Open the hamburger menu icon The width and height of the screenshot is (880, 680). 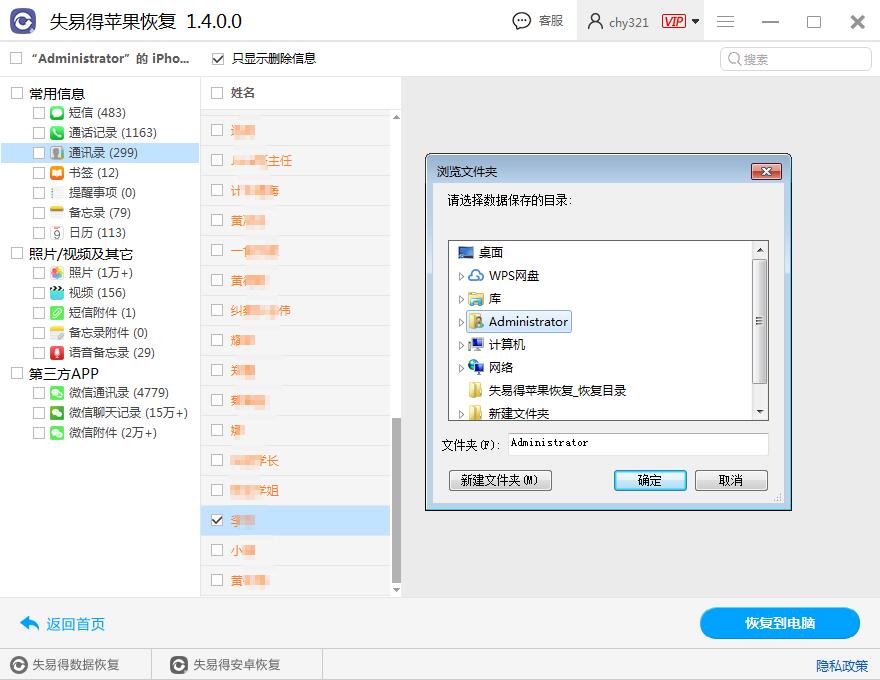[x=725, y=22]
